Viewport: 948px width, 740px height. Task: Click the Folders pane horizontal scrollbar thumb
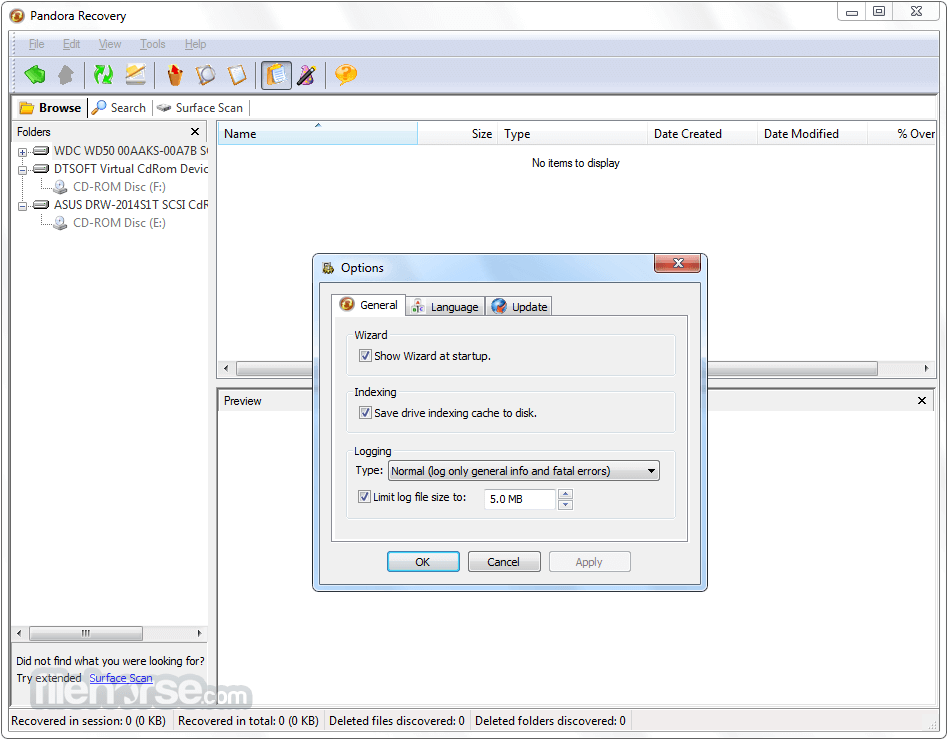pos(86,633)
